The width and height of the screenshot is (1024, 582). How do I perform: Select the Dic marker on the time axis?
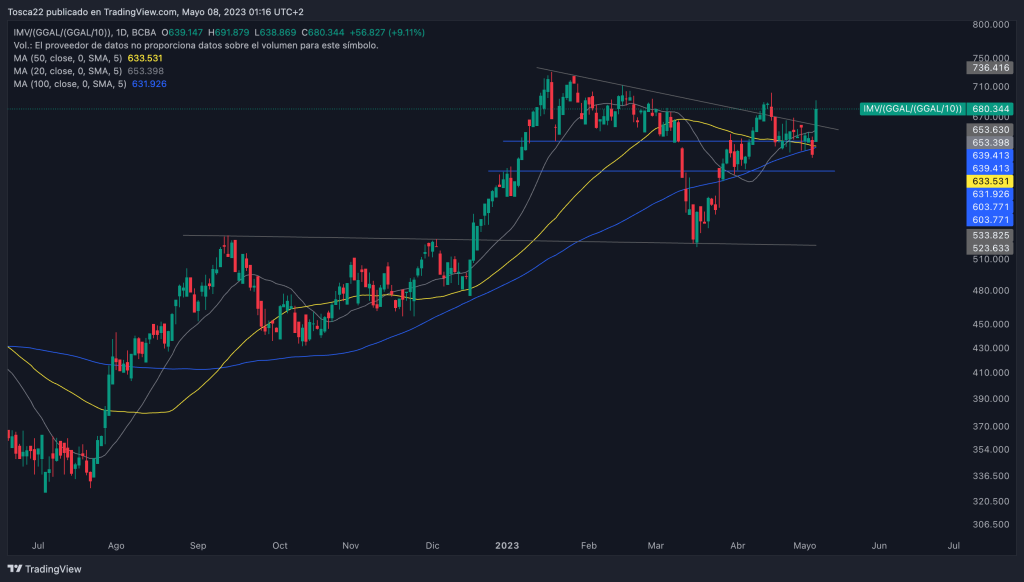432,546
